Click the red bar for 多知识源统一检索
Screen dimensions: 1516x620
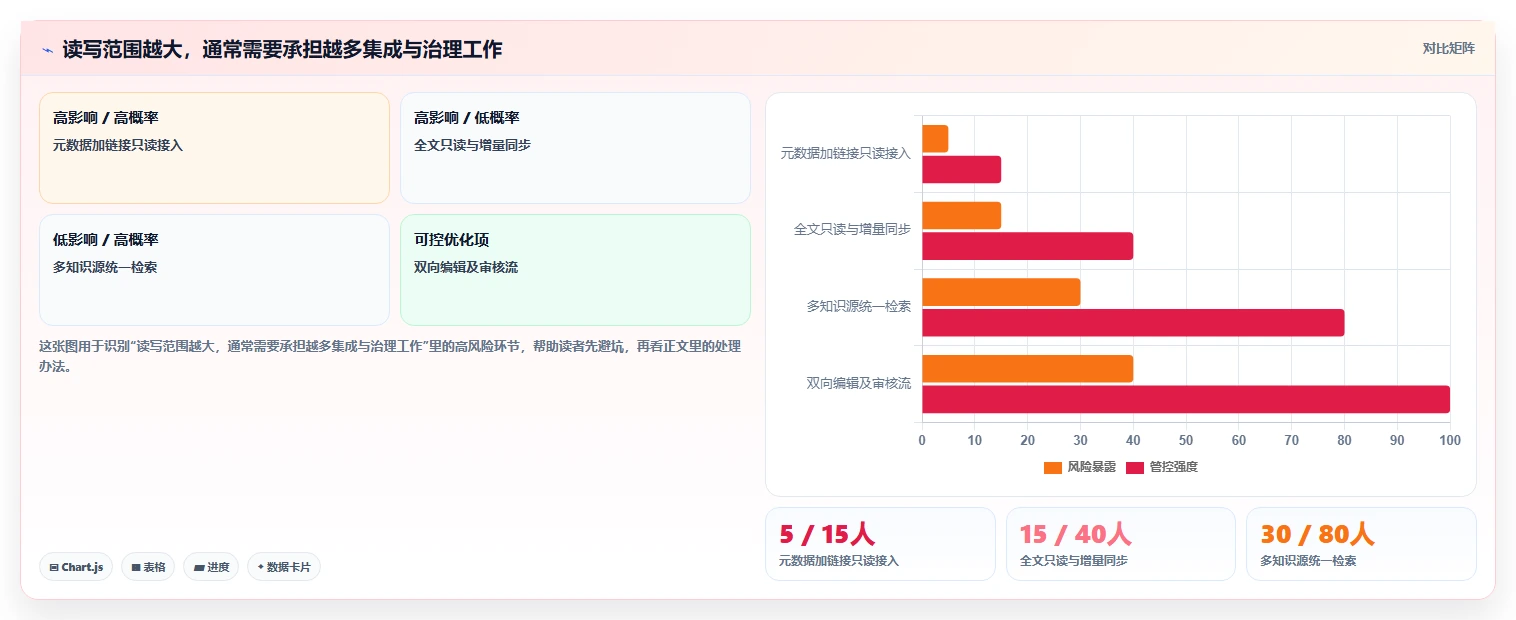tap(1133, 323)
